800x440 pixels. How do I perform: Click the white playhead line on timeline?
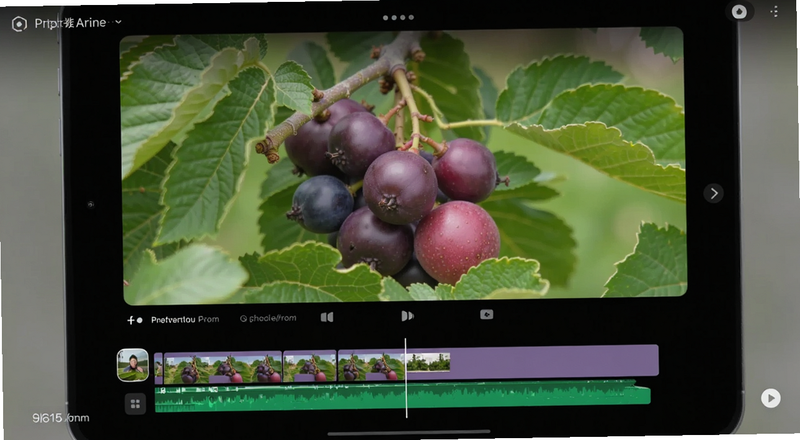tap(406, 378)
